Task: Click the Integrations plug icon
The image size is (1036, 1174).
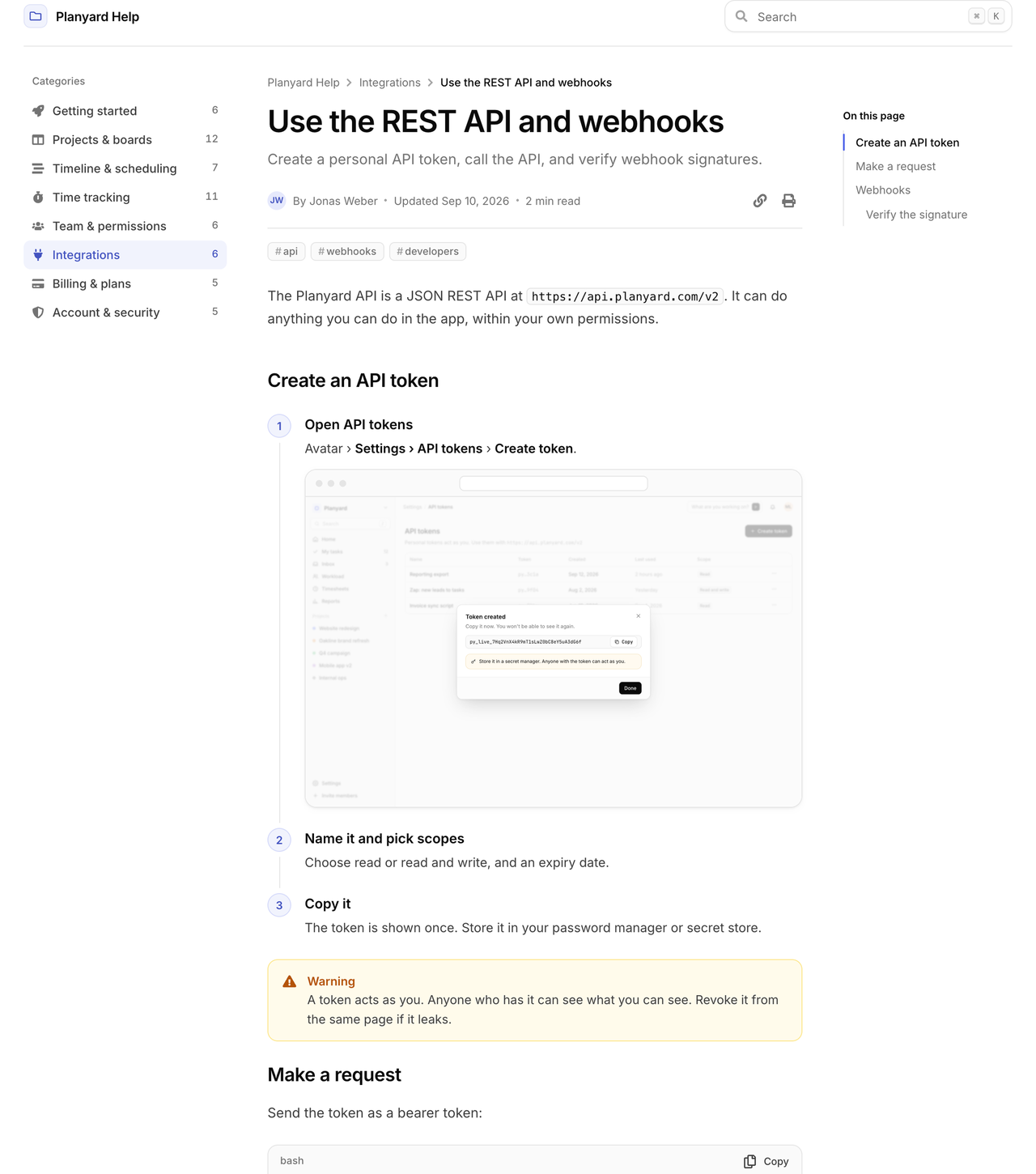Action: point(38,254)
